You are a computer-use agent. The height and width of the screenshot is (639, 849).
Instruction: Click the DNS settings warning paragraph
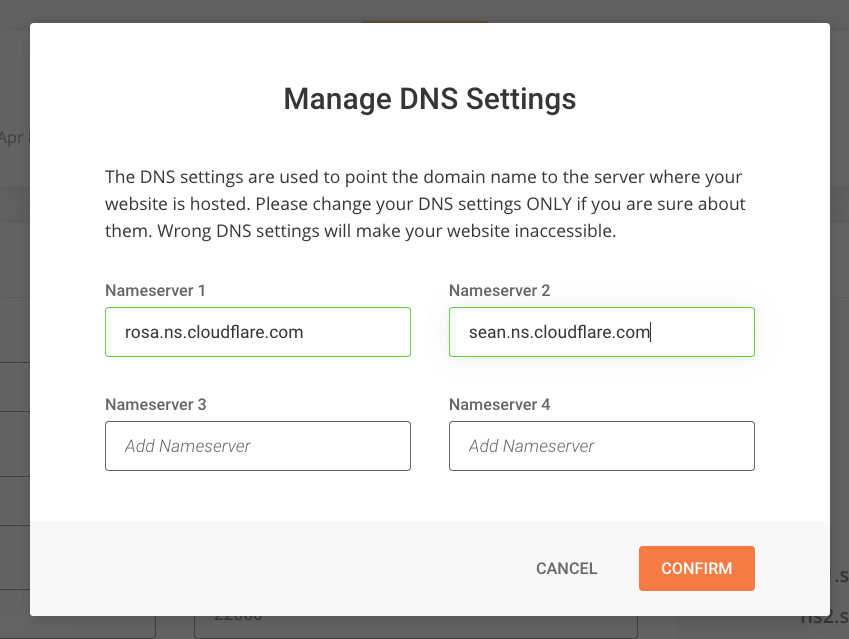click(425, 204)
